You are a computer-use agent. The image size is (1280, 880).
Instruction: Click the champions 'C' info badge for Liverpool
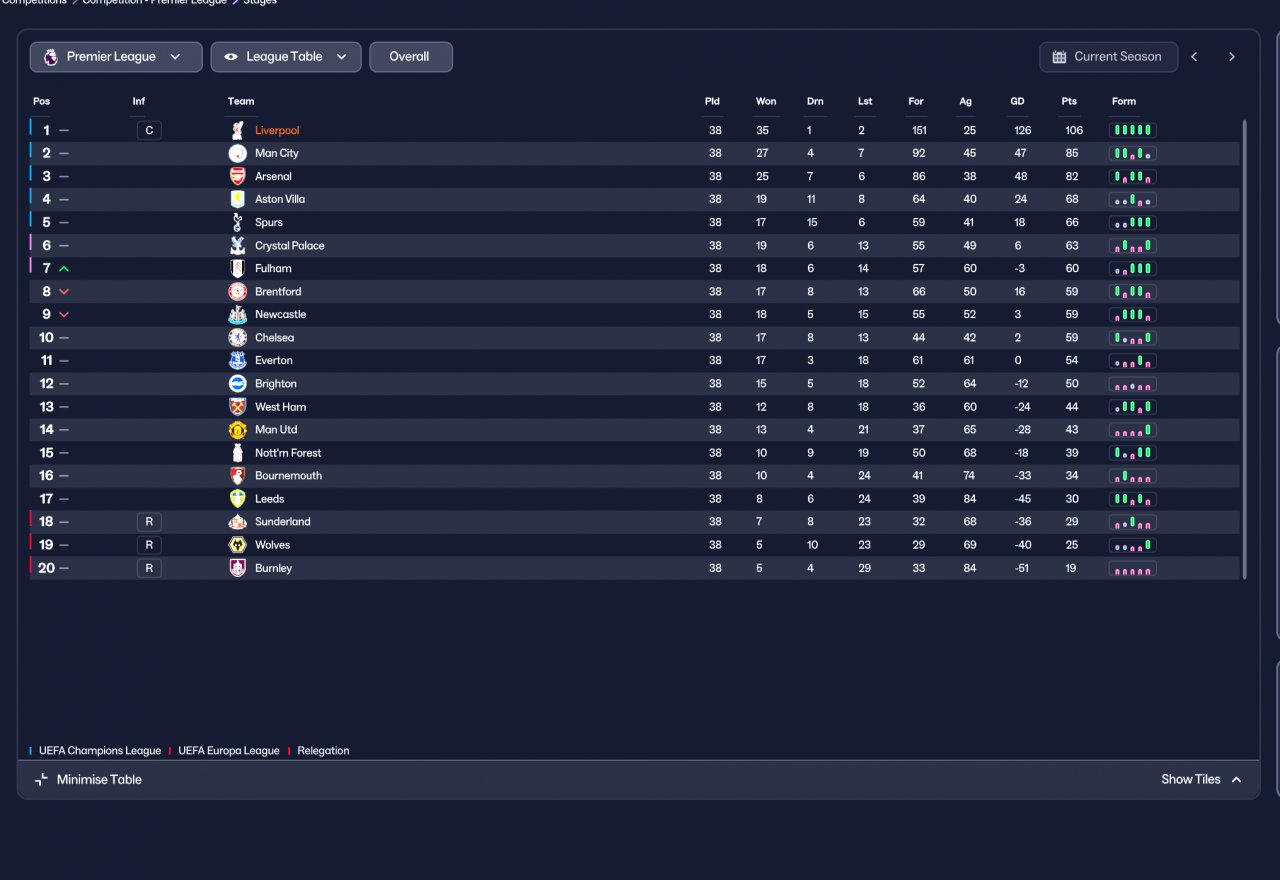point(149,130)
